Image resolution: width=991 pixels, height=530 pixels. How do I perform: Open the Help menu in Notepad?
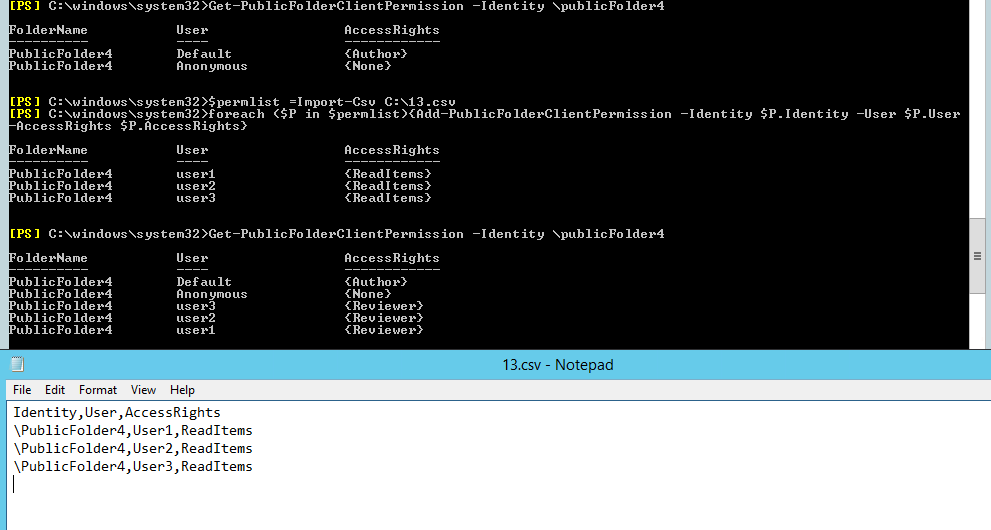coord(182,390)
